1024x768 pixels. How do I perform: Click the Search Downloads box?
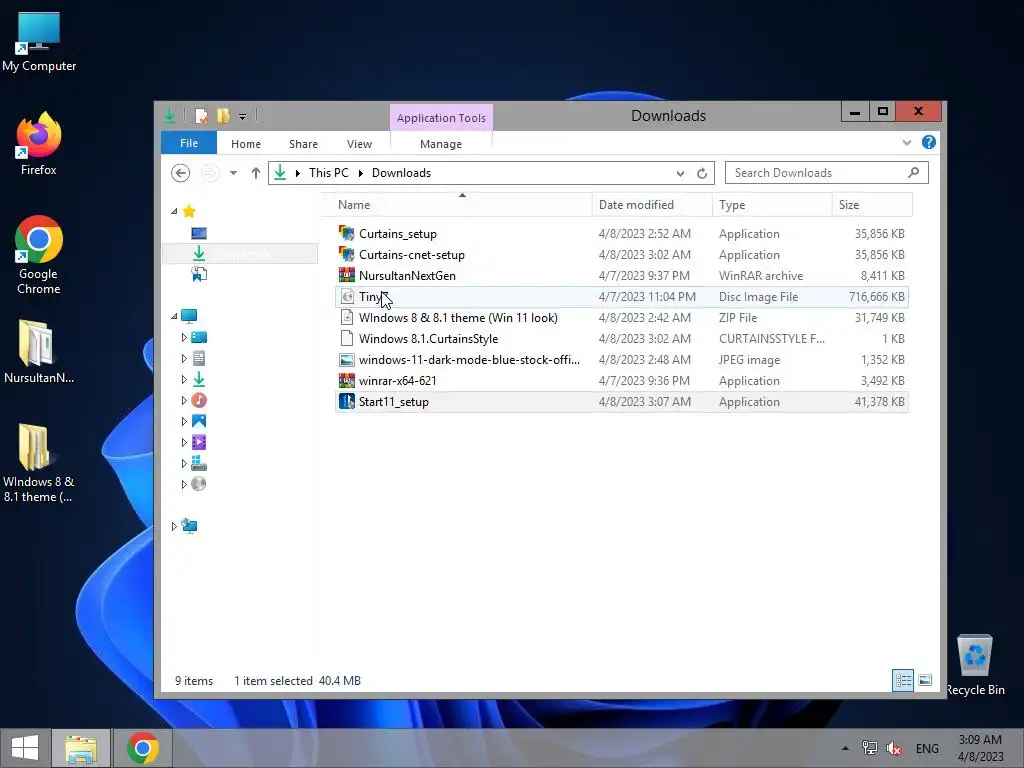point(826,172)
